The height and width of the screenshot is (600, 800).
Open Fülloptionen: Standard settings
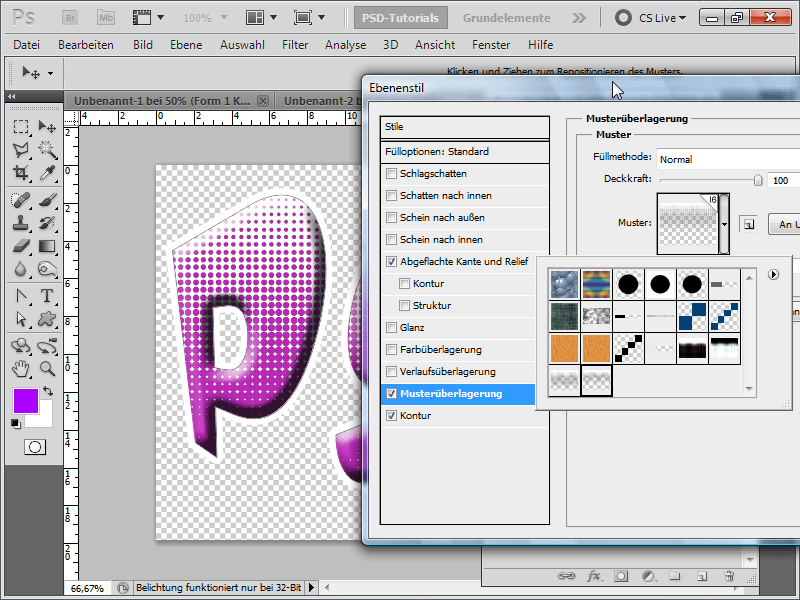[465, 152]
